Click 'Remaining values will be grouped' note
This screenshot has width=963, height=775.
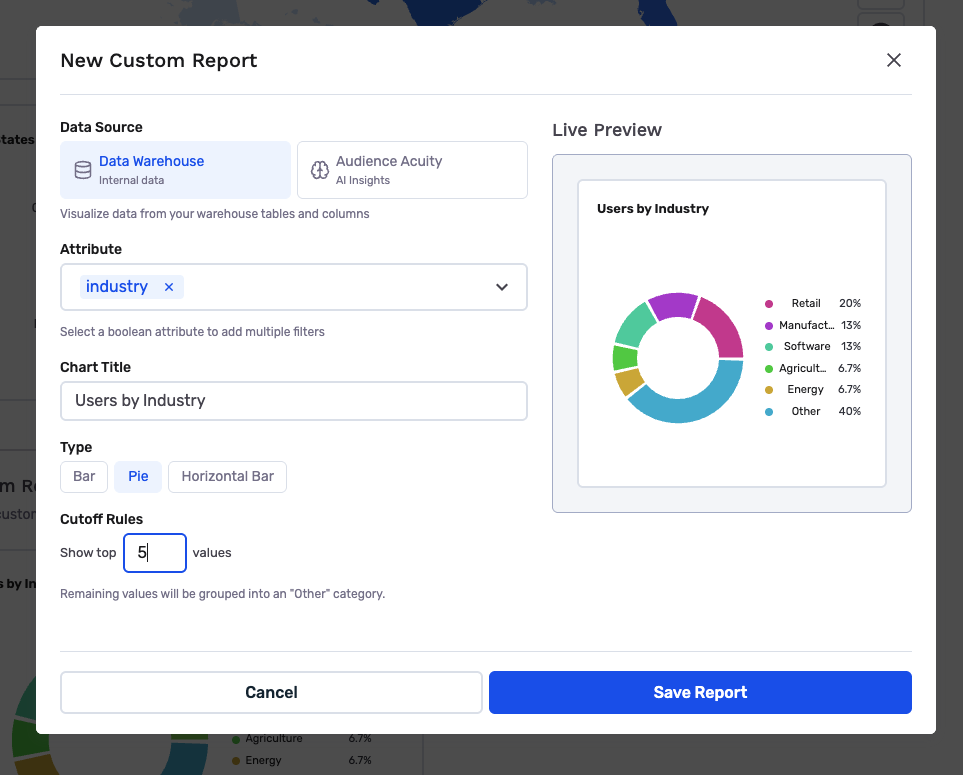[x=222, y=594]
